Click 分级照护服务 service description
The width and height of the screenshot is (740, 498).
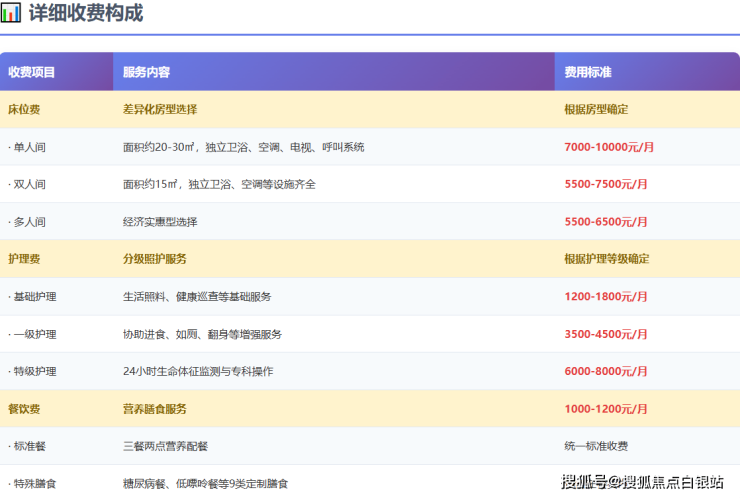[155, 259]
